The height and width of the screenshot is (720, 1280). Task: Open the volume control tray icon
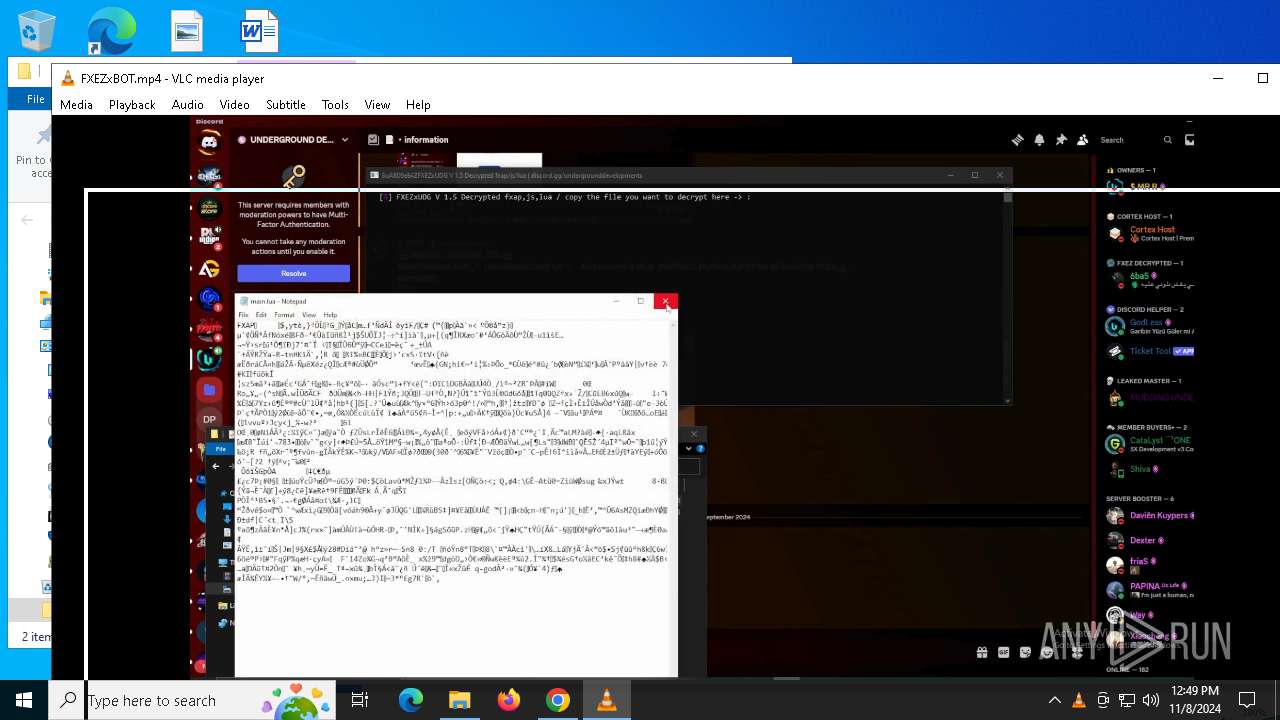(x=1151, y=700)
